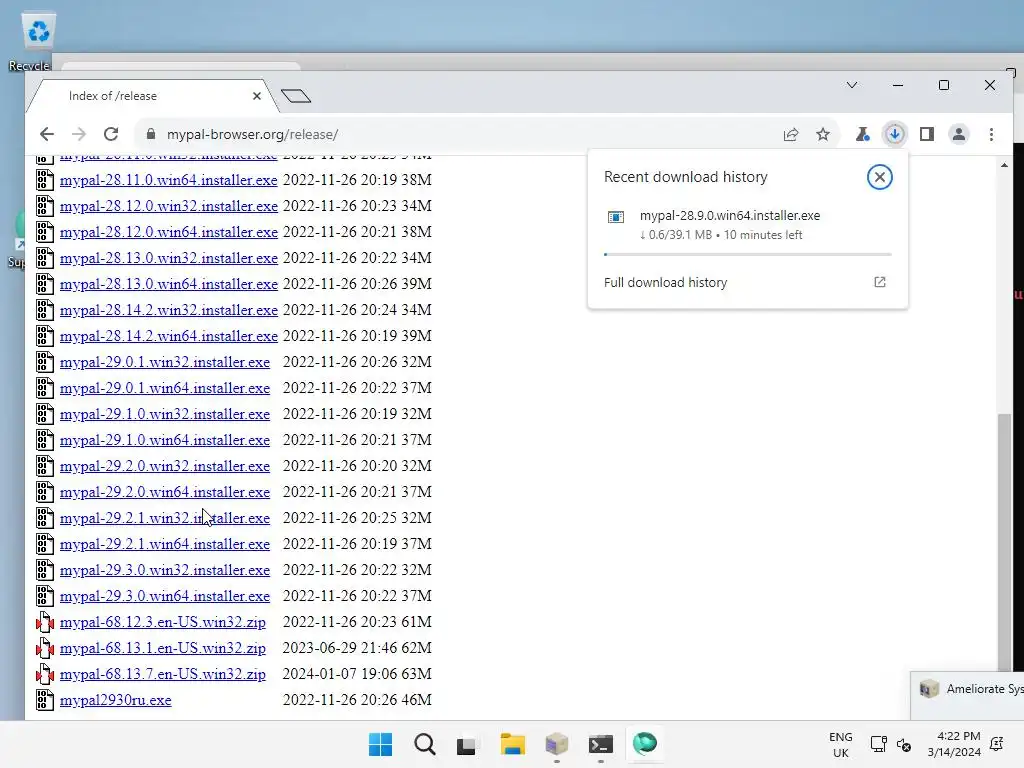Open the profile avatar menu

tap(959, 135)
